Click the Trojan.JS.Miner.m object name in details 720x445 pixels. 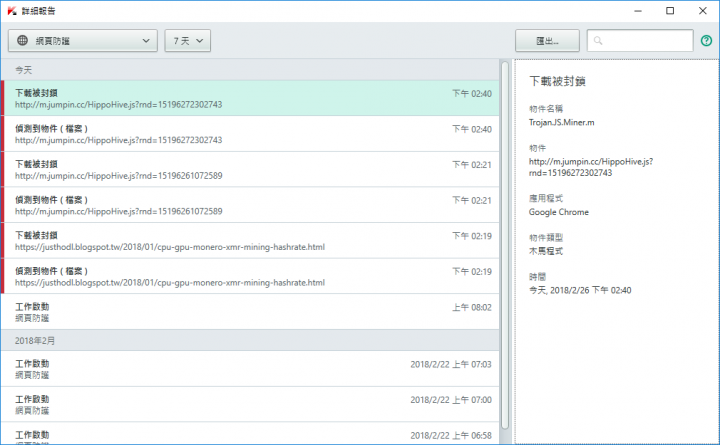click(561, 123)
